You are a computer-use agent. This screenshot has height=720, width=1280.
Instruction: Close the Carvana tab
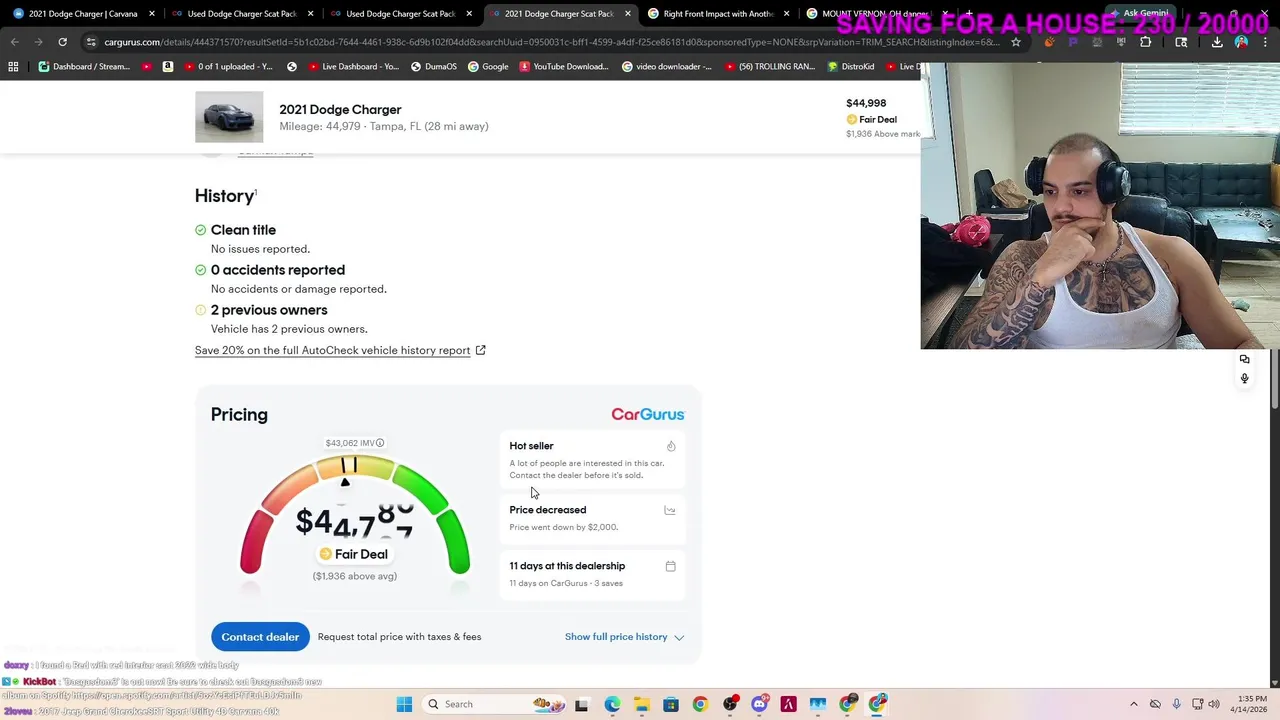152,14
